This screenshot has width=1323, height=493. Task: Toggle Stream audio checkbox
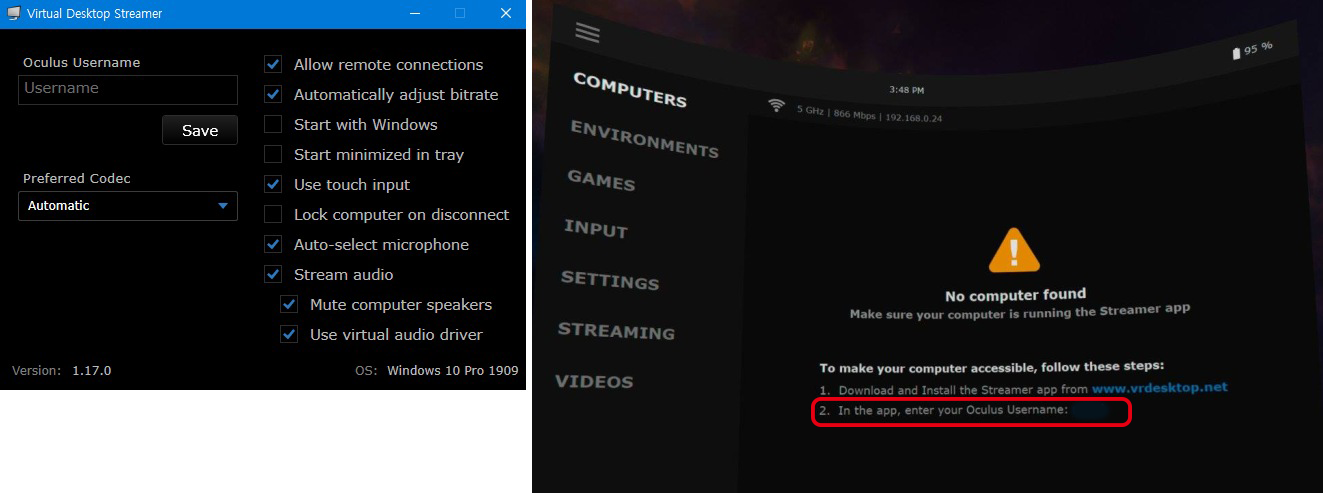273,274
